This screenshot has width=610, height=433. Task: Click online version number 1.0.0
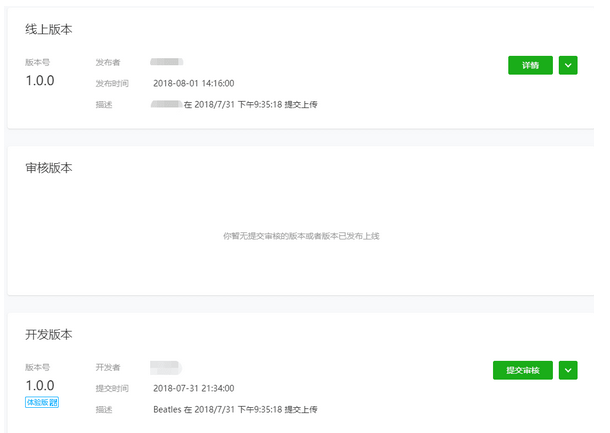pos(40,81)
